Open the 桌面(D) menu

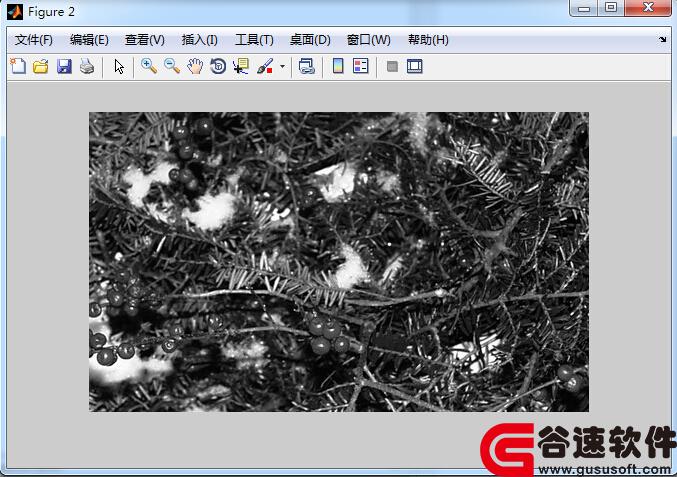[310, 40]
